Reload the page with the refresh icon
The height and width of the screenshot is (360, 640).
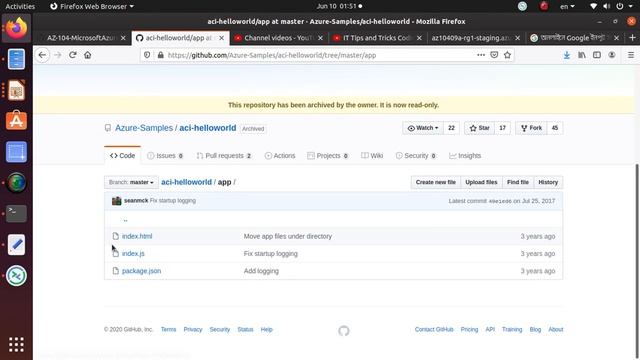pyautogui.click(x=73, y=55)
